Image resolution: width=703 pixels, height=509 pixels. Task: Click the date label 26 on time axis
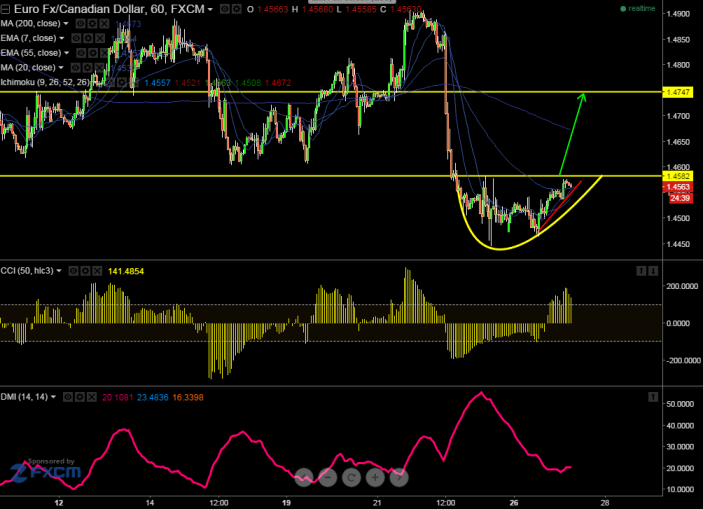coord(514,503)
